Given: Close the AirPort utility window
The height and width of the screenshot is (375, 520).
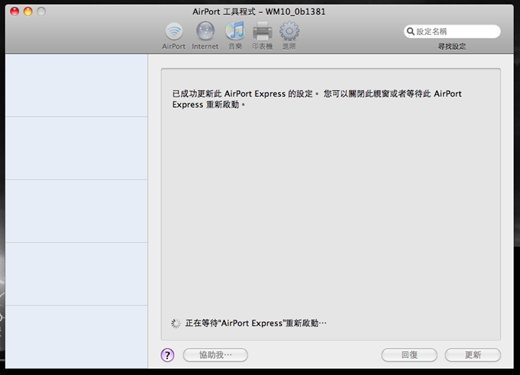Looking at the screenshot, I should point(15,12).
